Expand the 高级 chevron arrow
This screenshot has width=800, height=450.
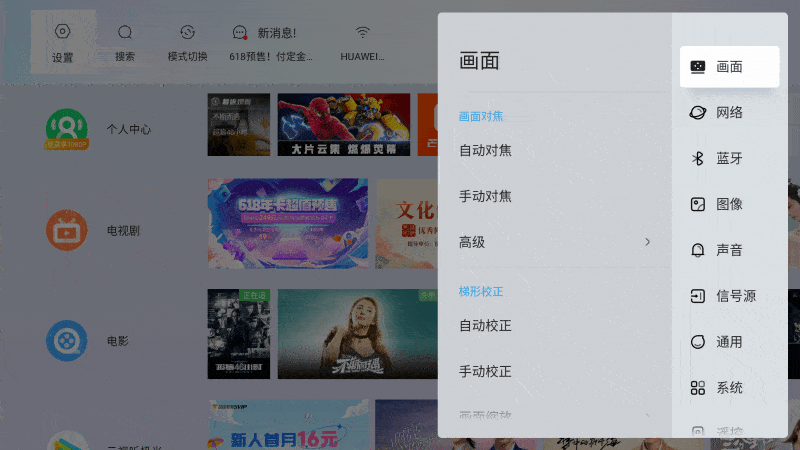(x=647, y=242)
